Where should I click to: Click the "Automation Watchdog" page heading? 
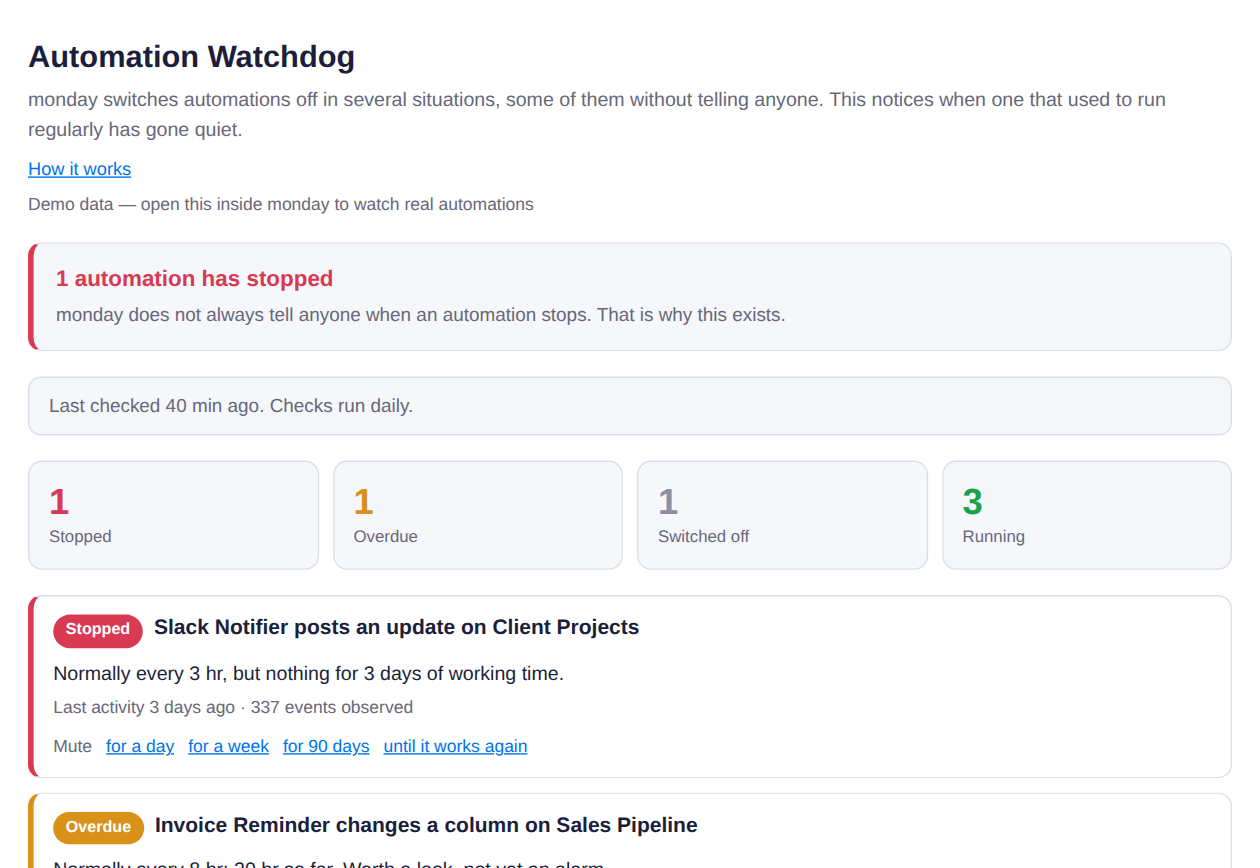tap(191, 57)
